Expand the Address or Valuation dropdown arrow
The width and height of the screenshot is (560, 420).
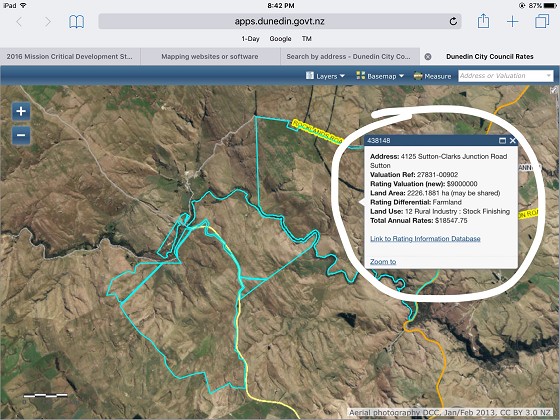pos(549,76)
